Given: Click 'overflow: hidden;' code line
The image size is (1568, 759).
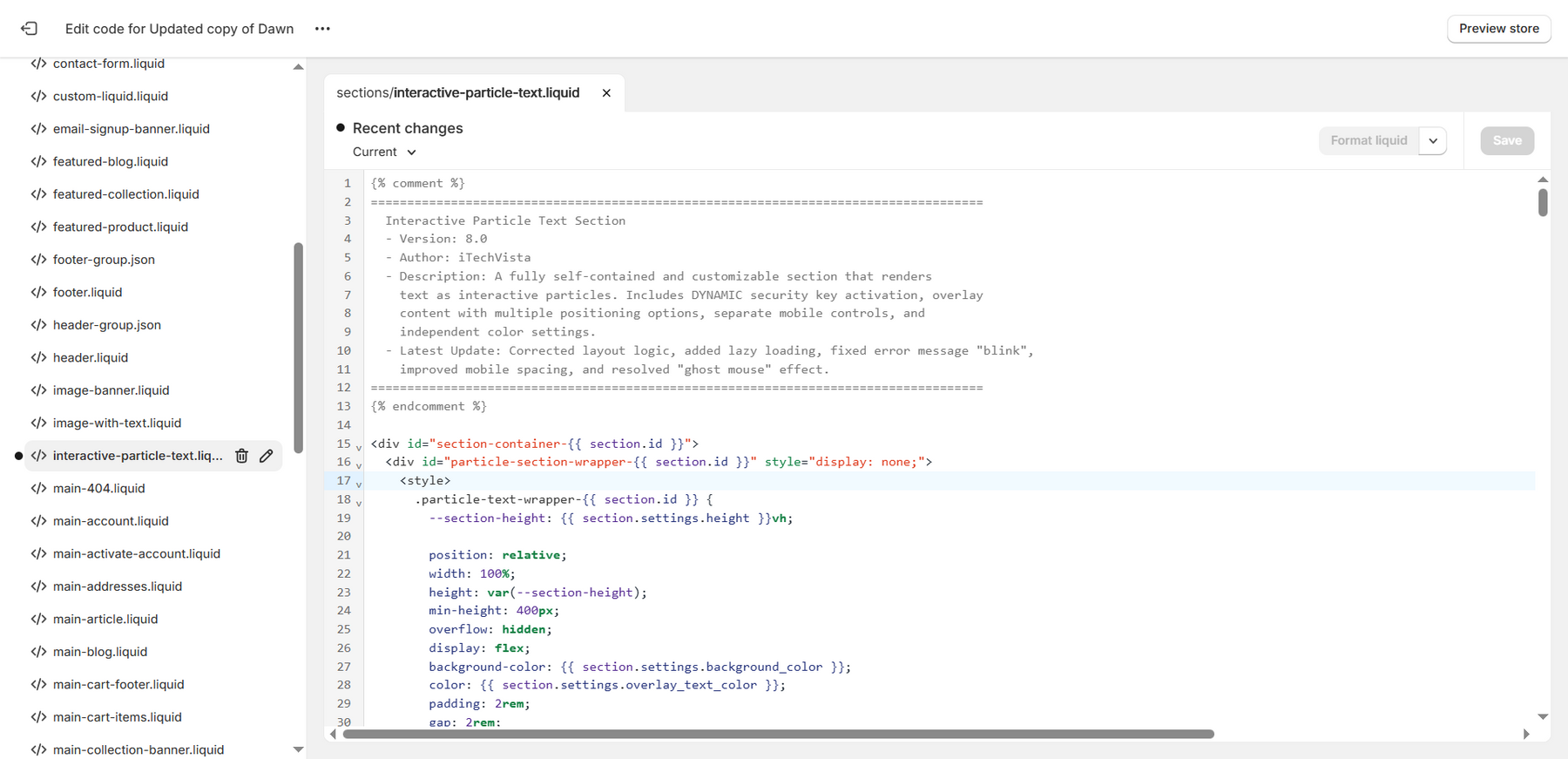Looking at the screenshot, I should [490, 629].
